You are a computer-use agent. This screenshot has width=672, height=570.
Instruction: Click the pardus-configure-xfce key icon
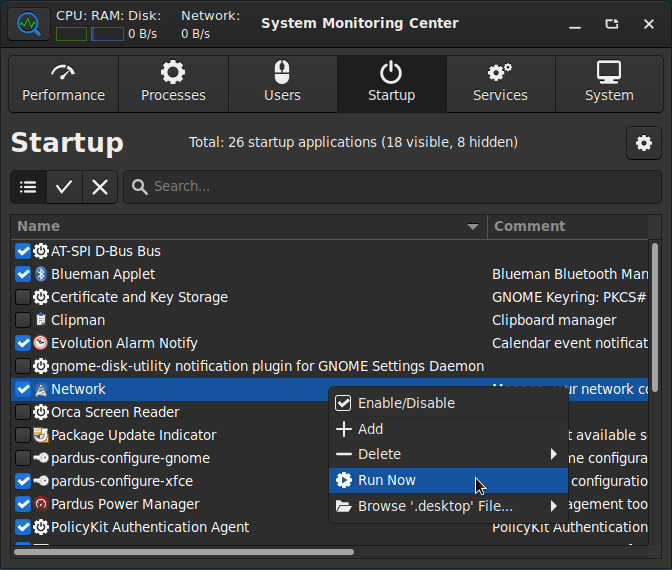pyautogui.click(x=41, y=481)
